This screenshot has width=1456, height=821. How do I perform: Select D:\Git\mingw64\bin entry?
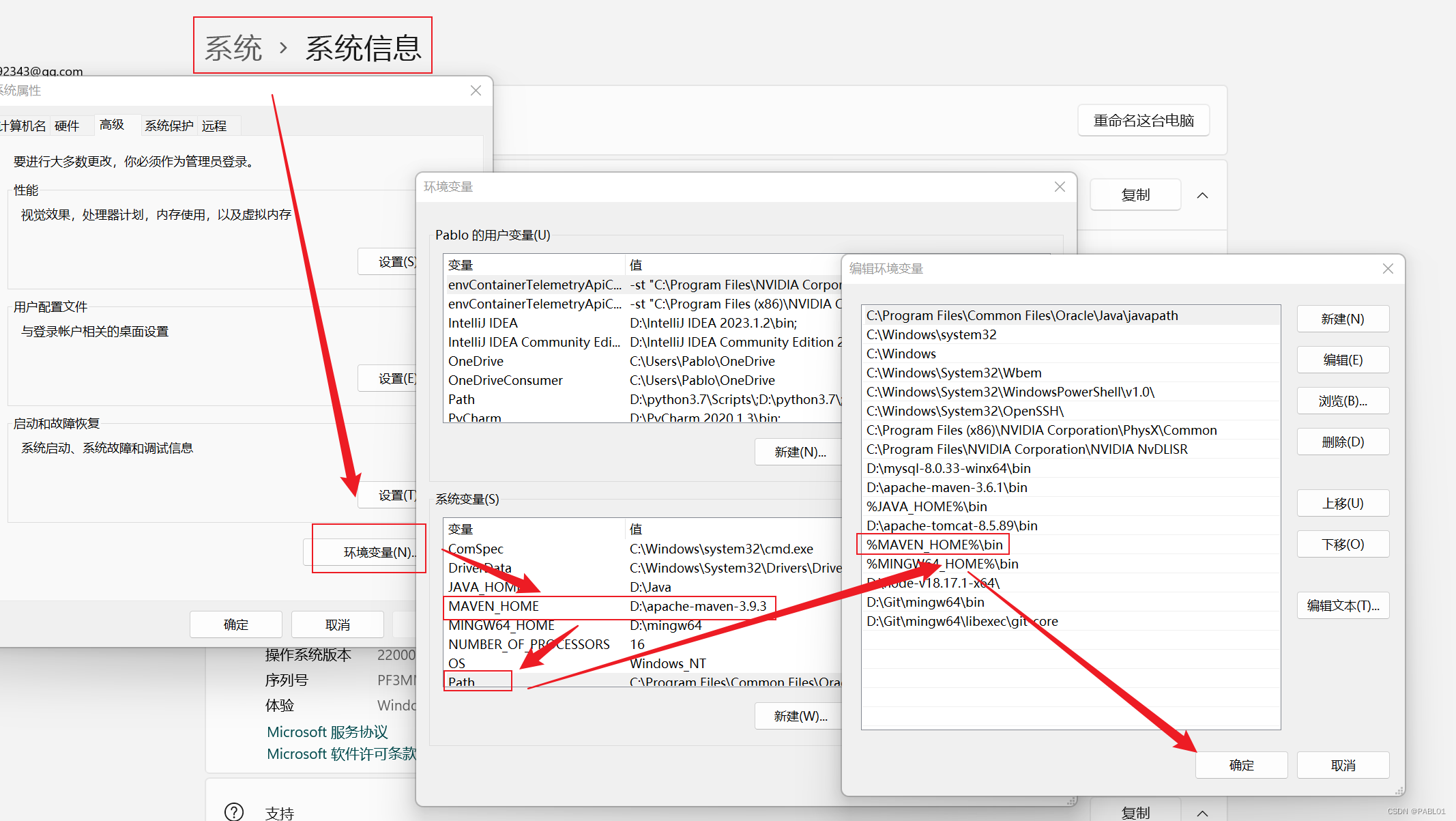click(1071, 602)
